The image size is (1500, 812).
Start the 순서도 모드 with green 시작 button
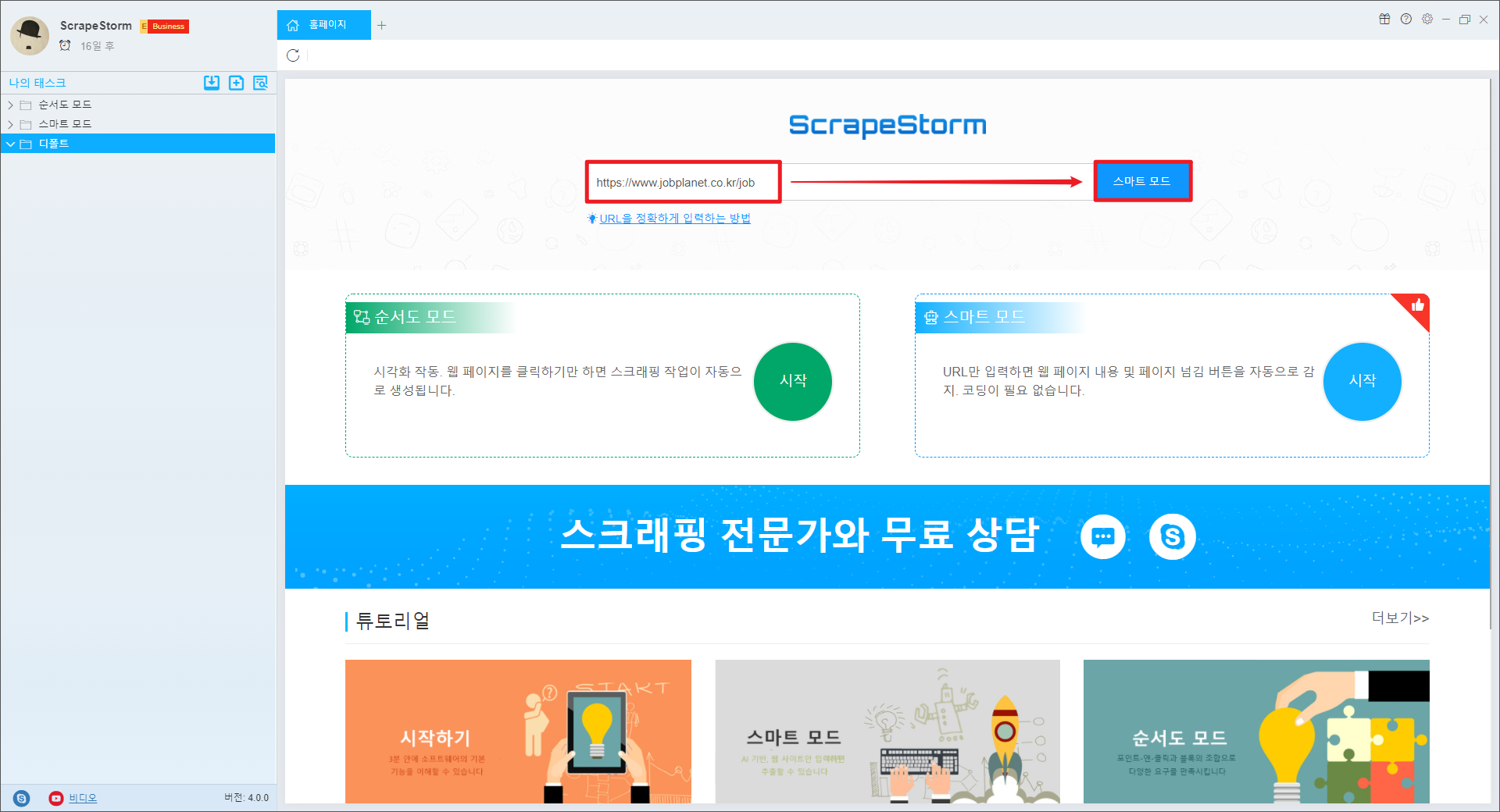point(793,381)
